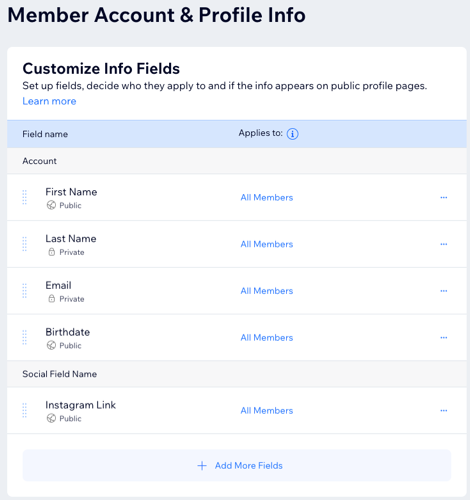Open All Members setting for Last Name
This screenshot has height=500, width=470.
click(267, 244)
